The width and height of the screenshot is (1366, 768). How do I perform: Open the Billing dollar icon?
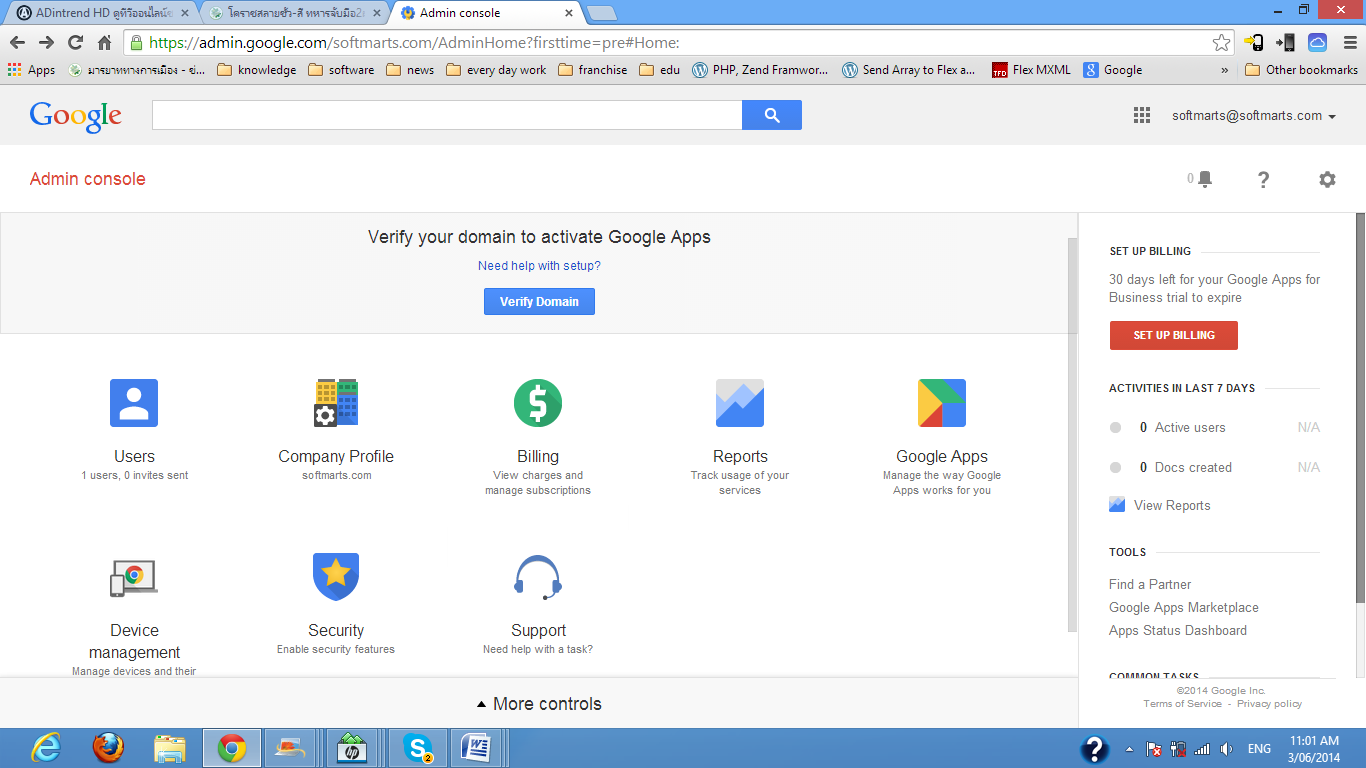[538, 403]
